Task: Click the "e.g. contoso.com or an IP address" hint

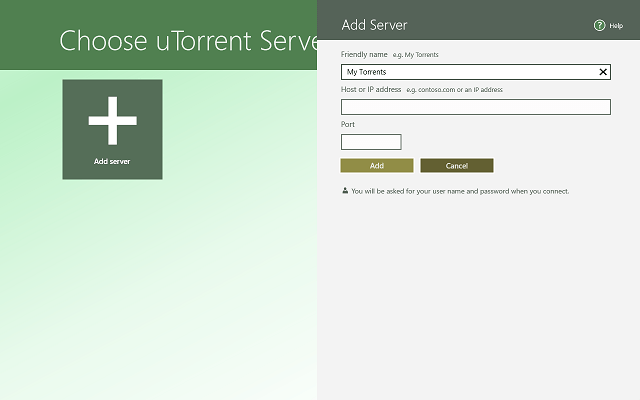Action: point(454,90)
